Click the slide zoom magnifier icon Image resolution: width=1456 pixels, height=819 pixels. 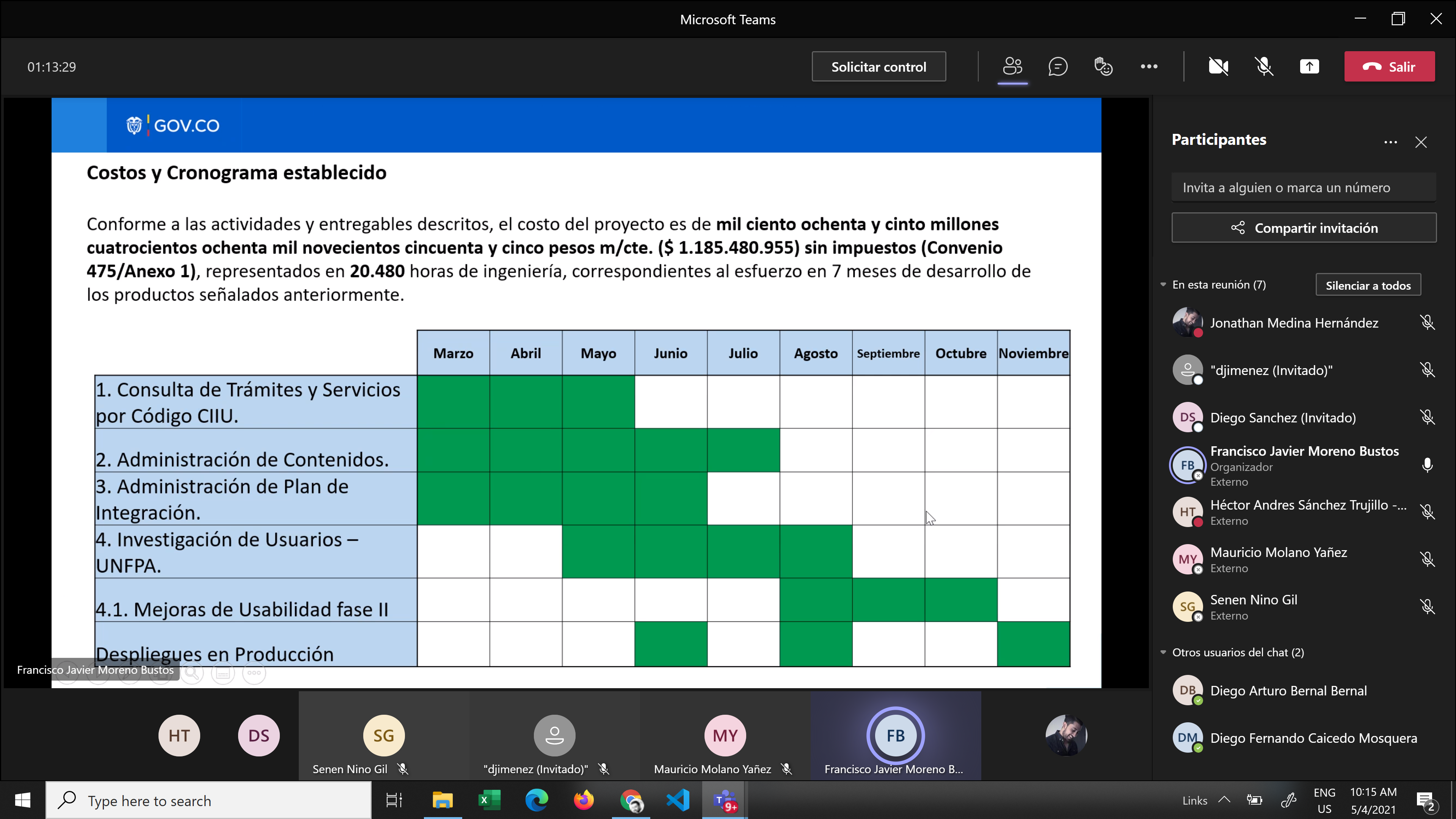[191, 673]
